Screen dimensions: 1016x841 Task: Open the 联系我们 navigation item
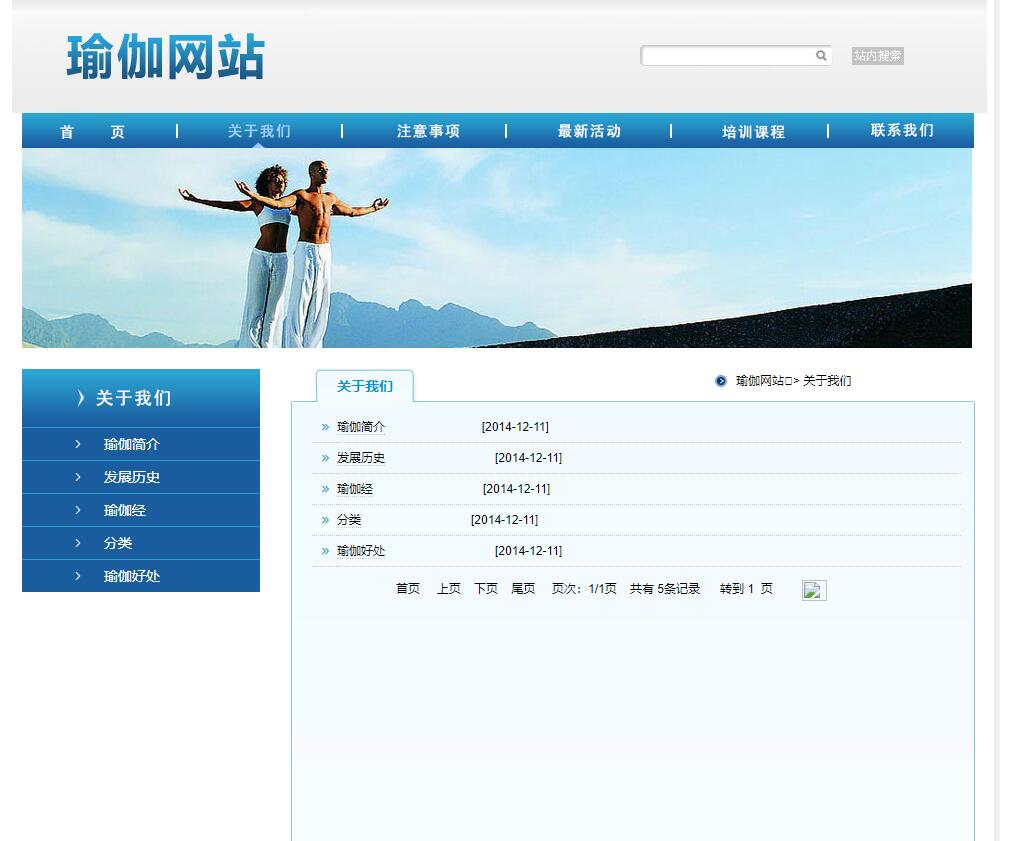tap(902, 131)
